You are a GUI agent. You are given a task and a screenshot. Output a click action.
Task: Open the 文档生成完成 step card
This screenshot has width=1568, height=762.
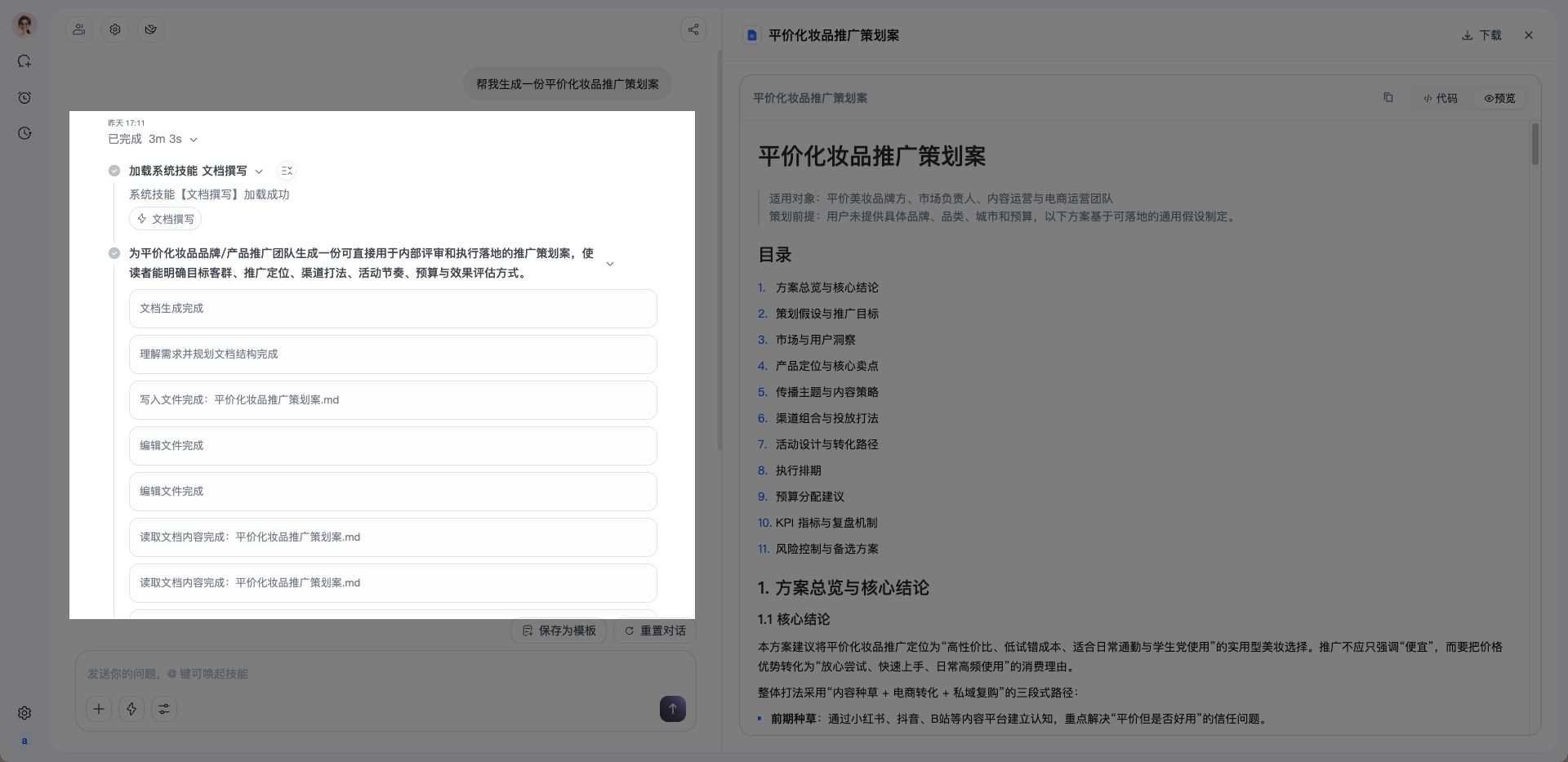tap(393, 309)
